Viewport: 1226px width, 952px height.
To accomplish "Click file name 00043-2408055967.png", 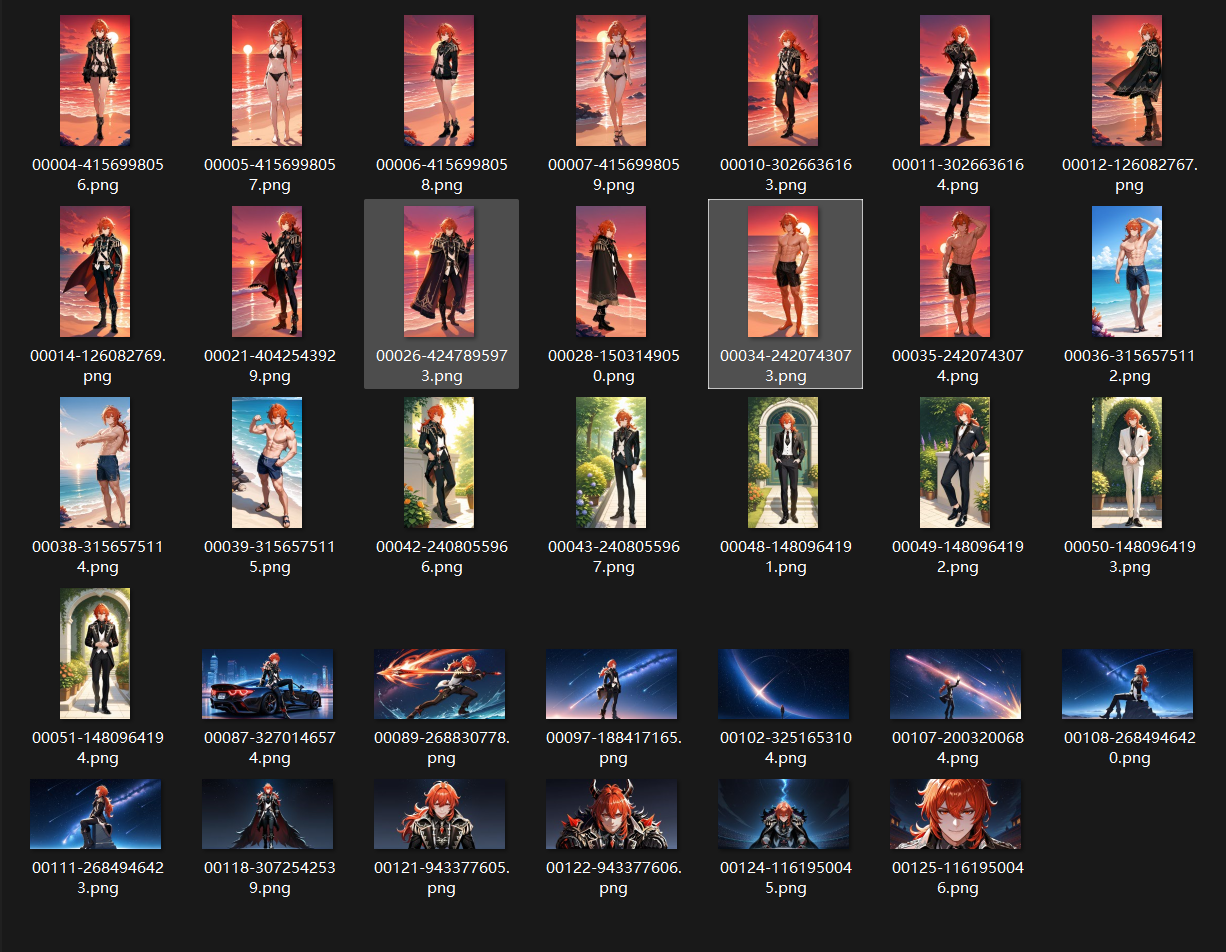I will (x=613, y=557).
